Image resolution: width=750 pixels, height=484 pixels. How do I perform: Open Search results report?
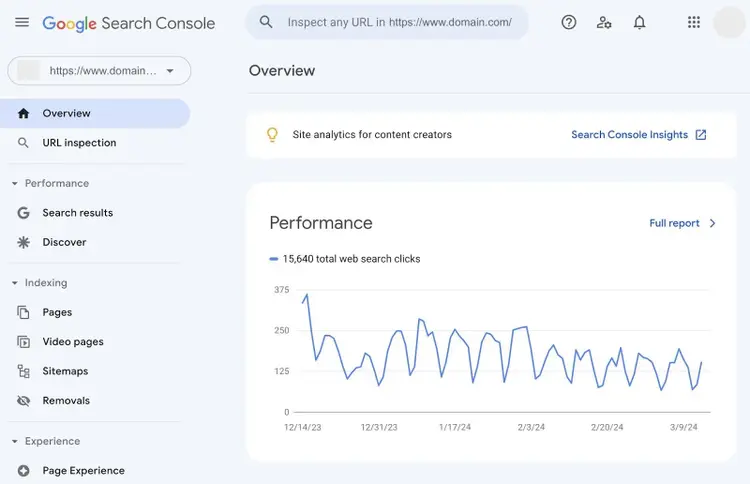click(x=95, y=213)
